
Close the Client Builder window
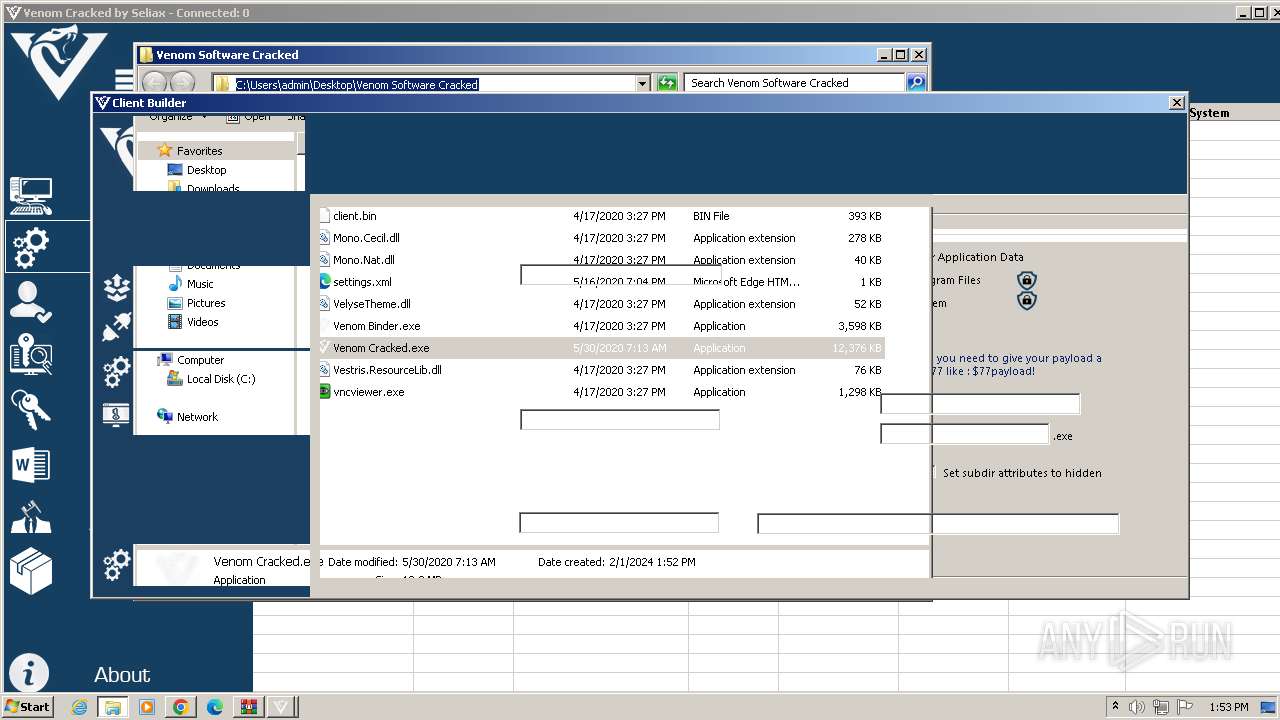coord(1177,102)
